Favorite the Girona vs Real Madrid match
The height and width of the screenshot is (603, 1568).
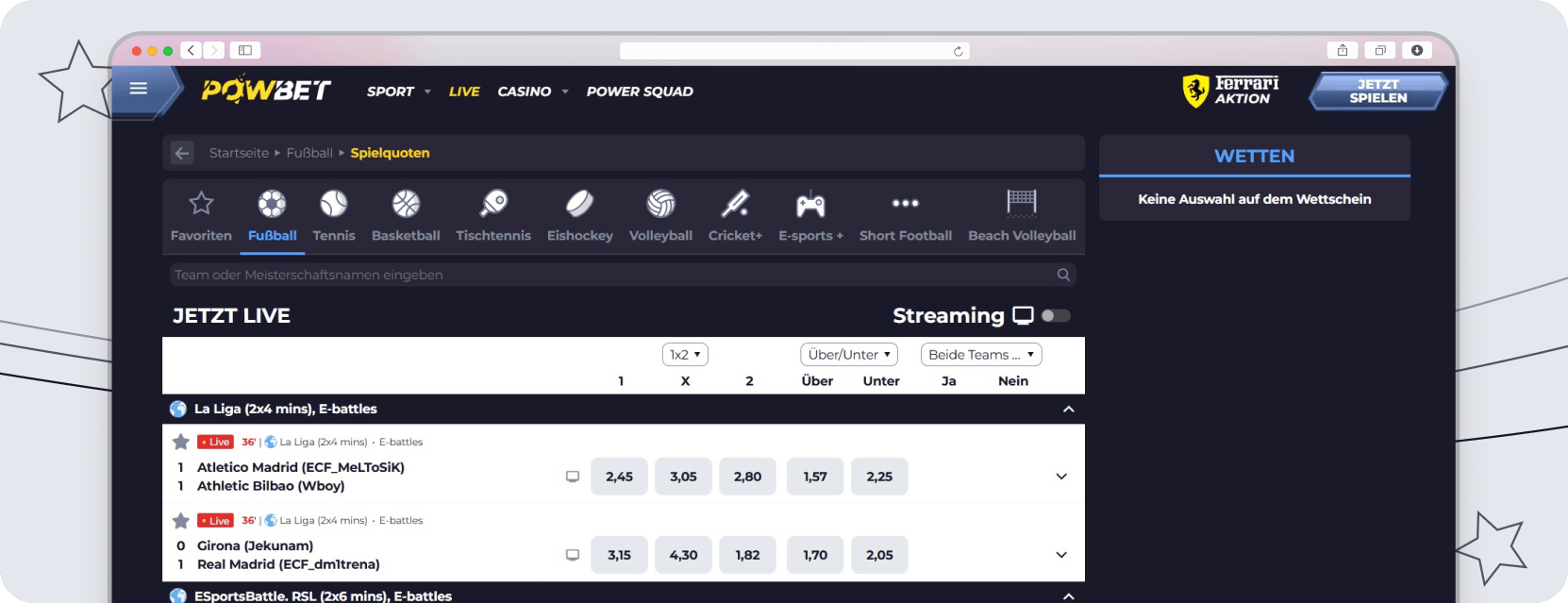(x=181, y=520)
